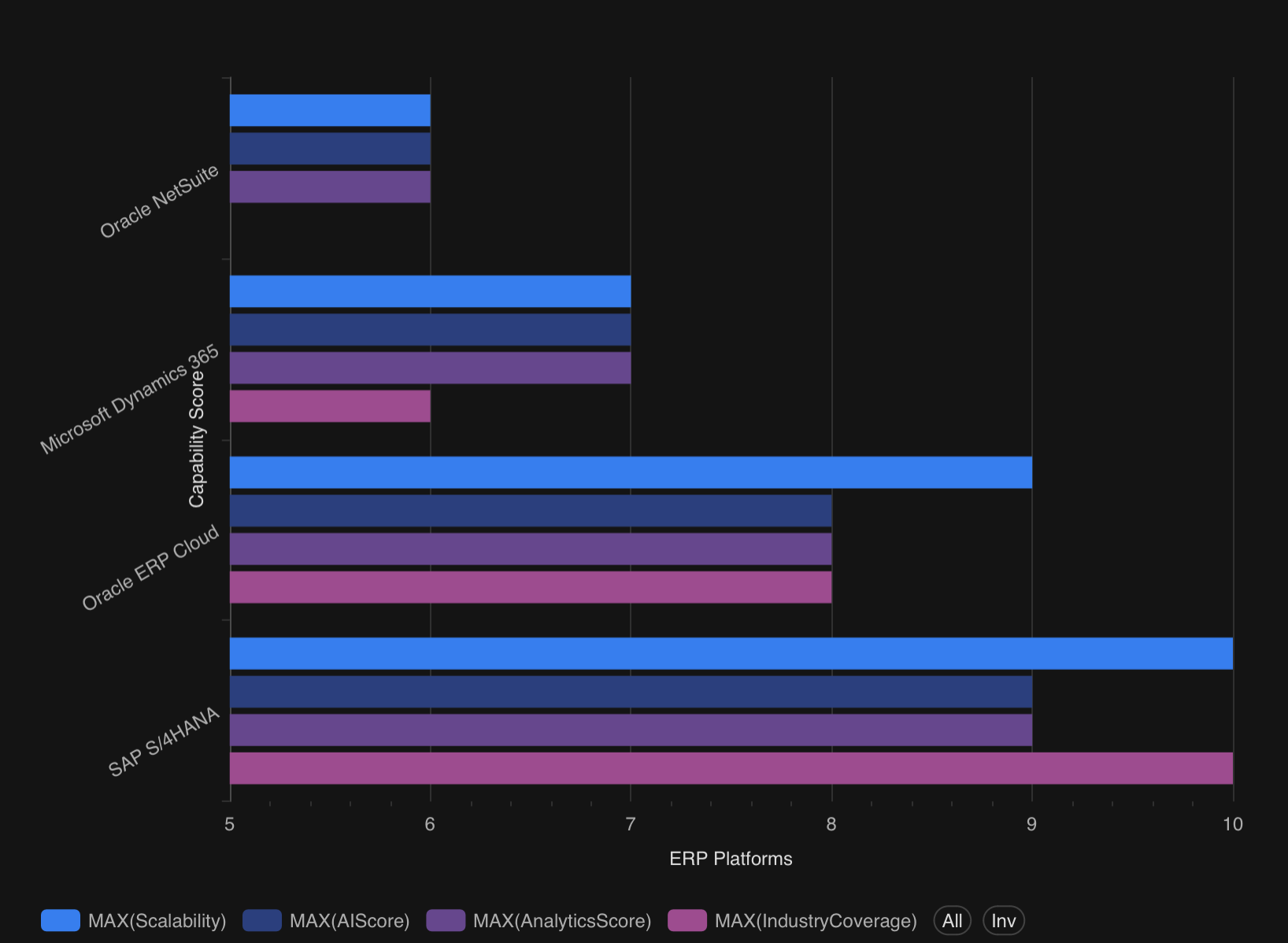1288x943 pixels.
Task: Click the Oracle NetSuite axis label
Action: coord(160,202)
